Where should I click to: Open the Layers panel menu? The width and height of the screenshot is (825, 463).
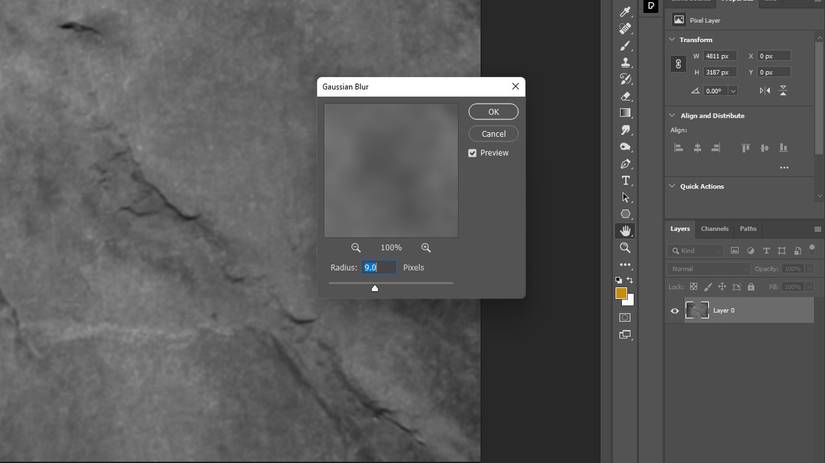(817, 229)
